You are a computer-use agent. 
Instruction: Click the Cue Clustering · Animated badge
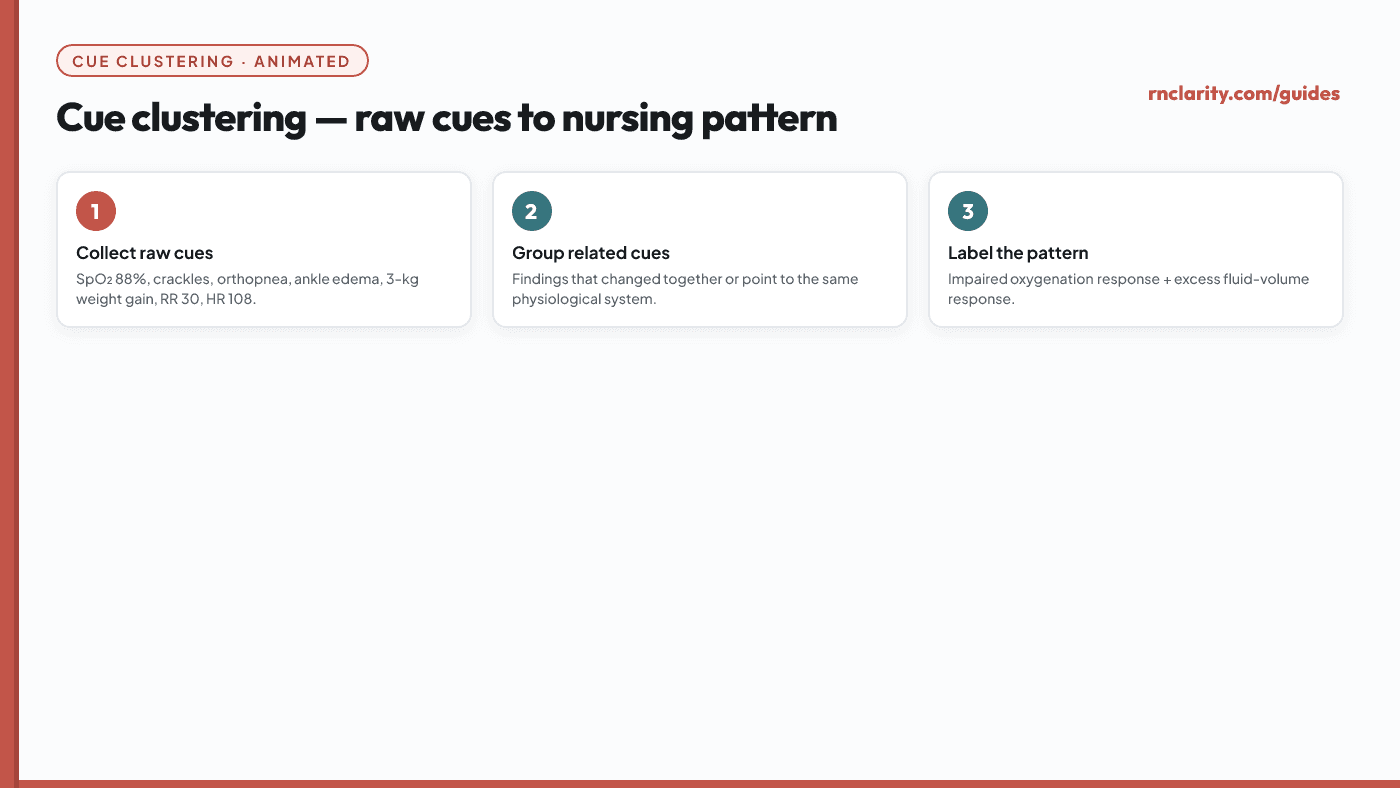click(212, 61)
